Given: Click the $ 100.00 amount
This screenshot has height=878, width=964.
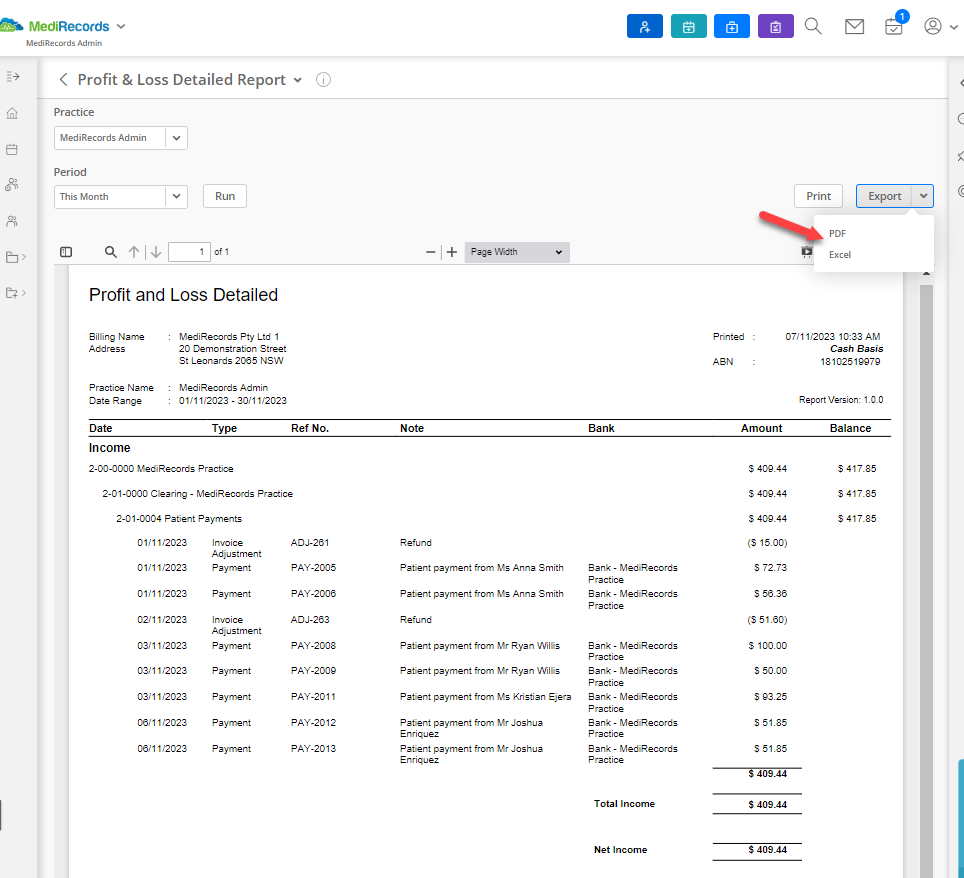Looking at the screenshot, I should (x=767, y=646).
